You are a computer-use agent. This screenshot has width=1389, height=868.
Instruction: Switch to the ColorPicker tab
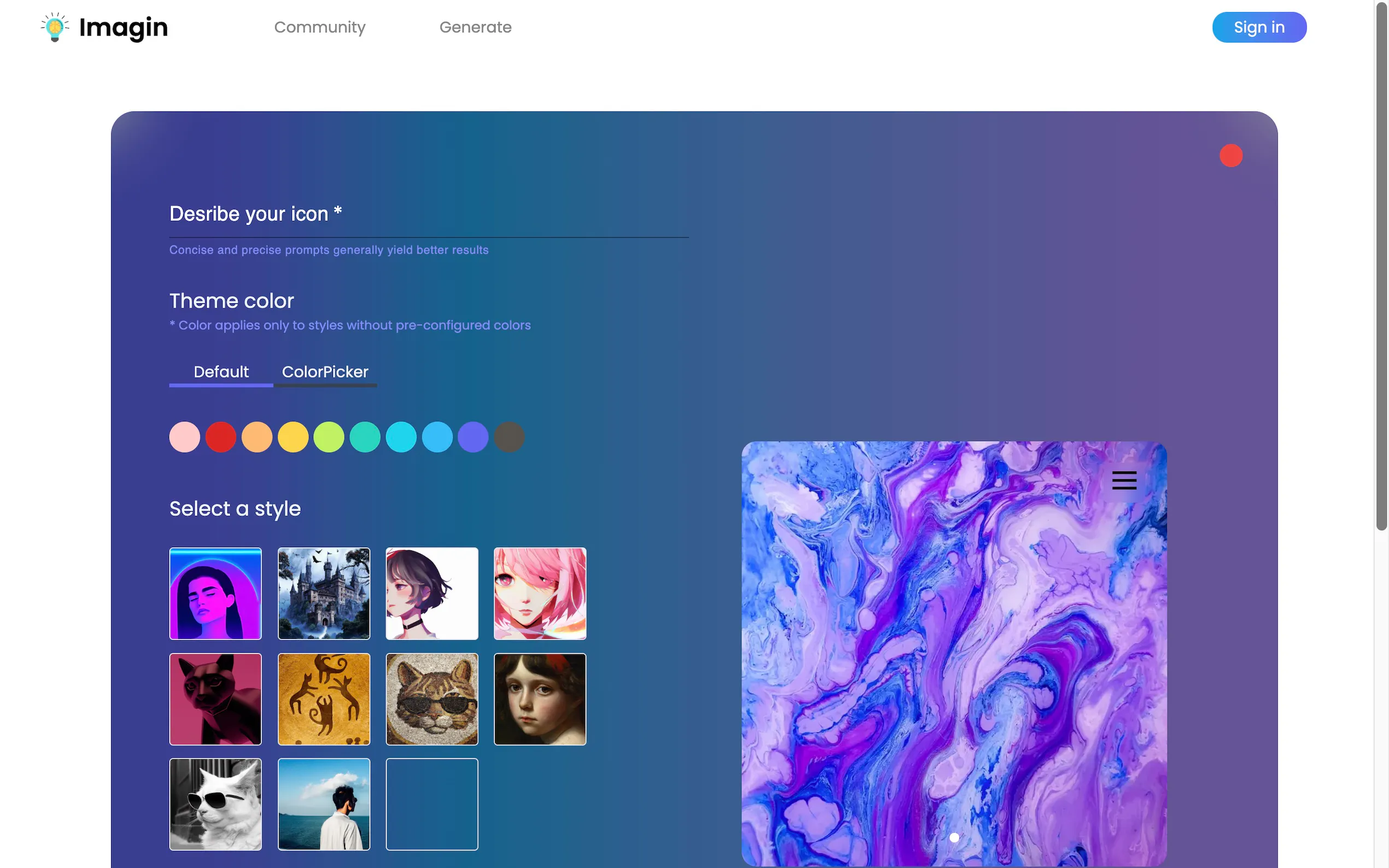tap(325, 372)
